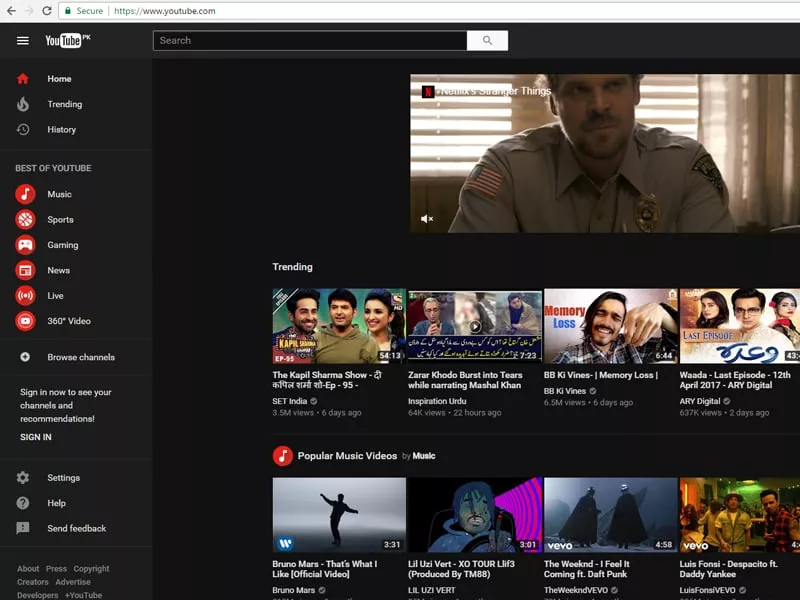Click the verified badge next to ARY Digital
This screenshot has height=600, width=800.
pos(727,401)
